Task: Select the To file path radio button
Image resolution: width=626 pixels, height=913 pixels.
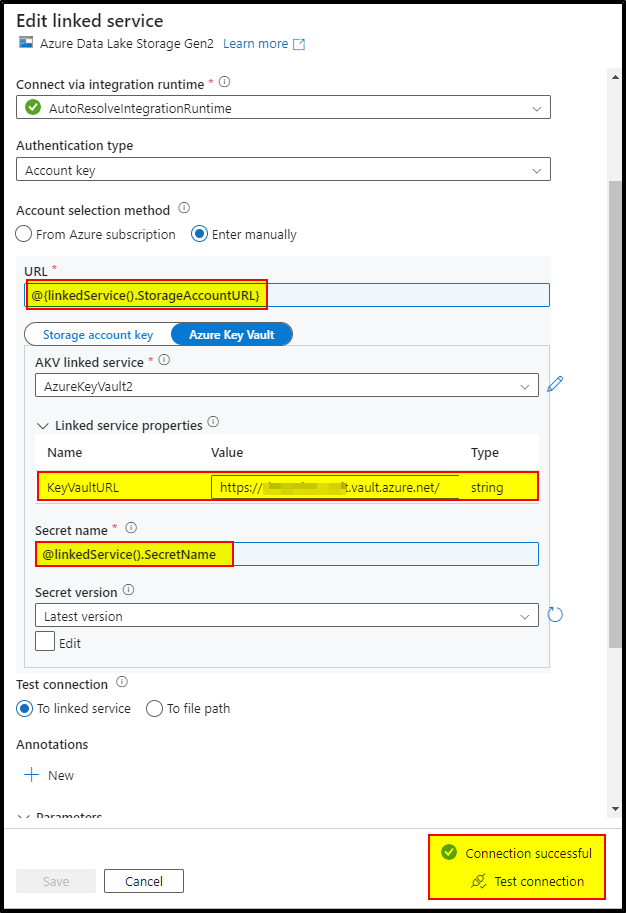Action: click(x=155, y=708)
